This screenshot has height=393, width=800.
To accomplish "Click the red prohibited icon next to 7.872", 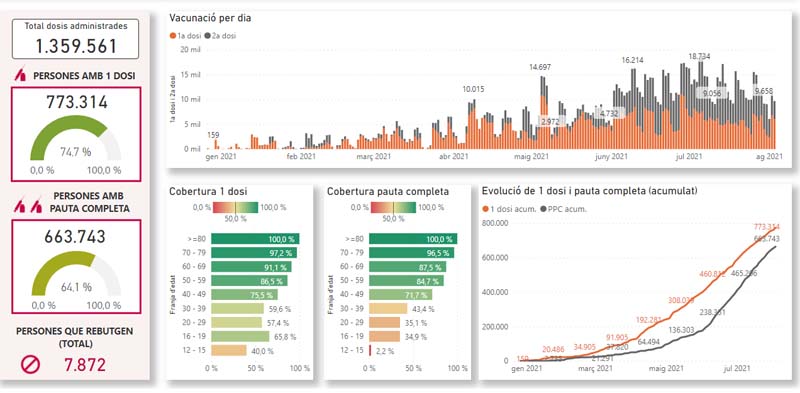I will [x=30, y=365].
